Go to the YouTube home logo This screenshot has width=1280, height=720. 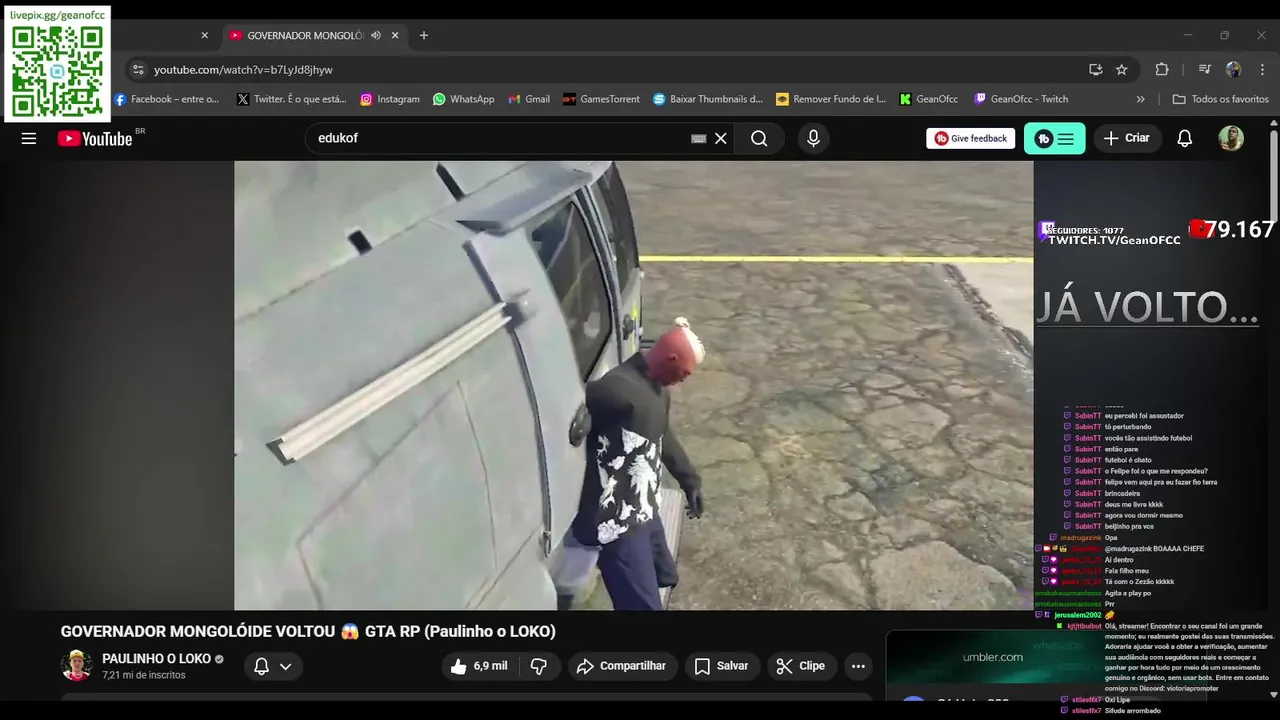(95, 139)
